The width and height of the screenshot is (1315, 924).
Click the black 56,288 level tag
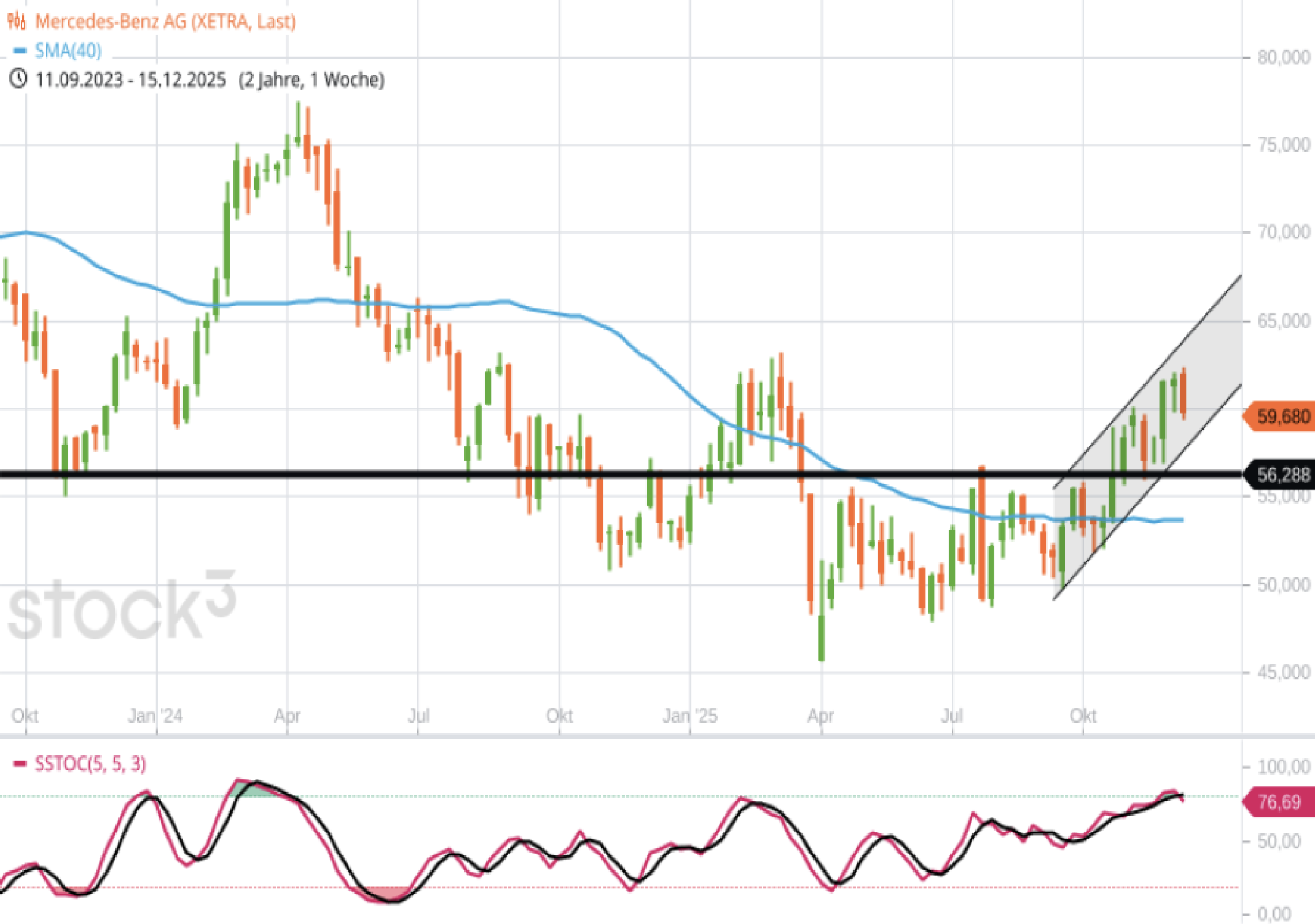pyautogui.click(x=1281, y=475)
